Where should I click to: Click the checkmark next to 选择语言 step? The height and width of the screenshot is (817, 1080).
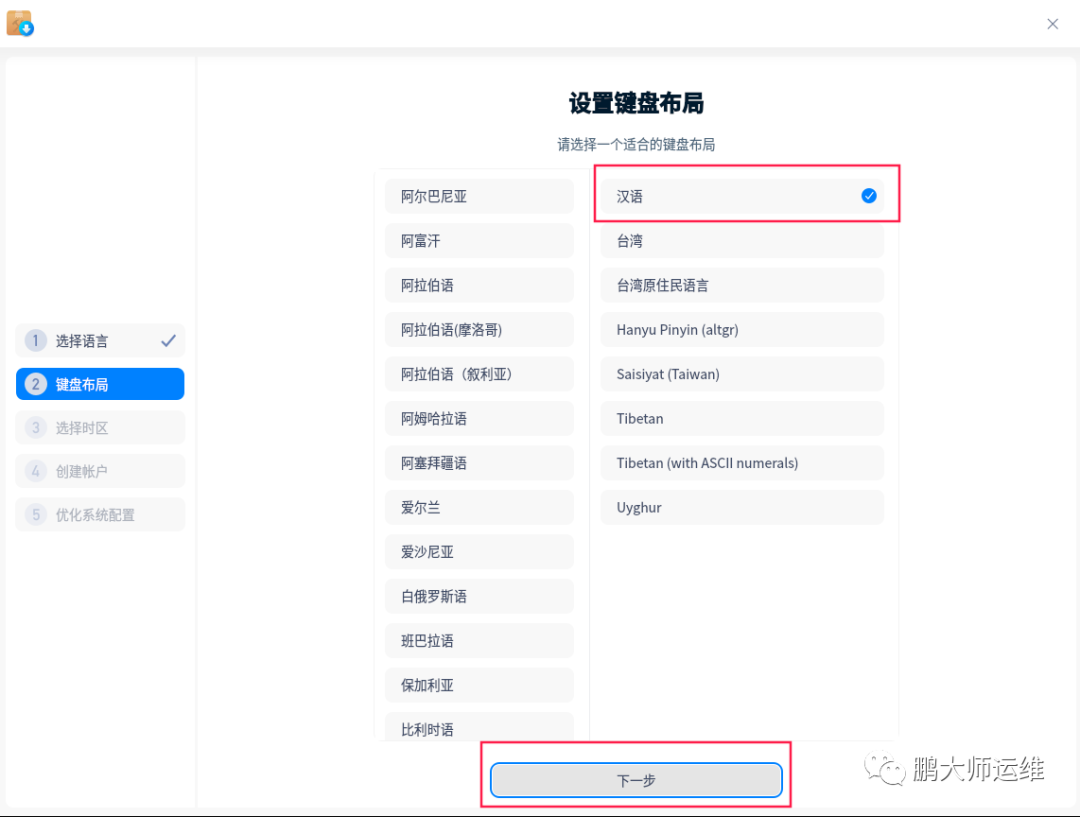[168, 340]
